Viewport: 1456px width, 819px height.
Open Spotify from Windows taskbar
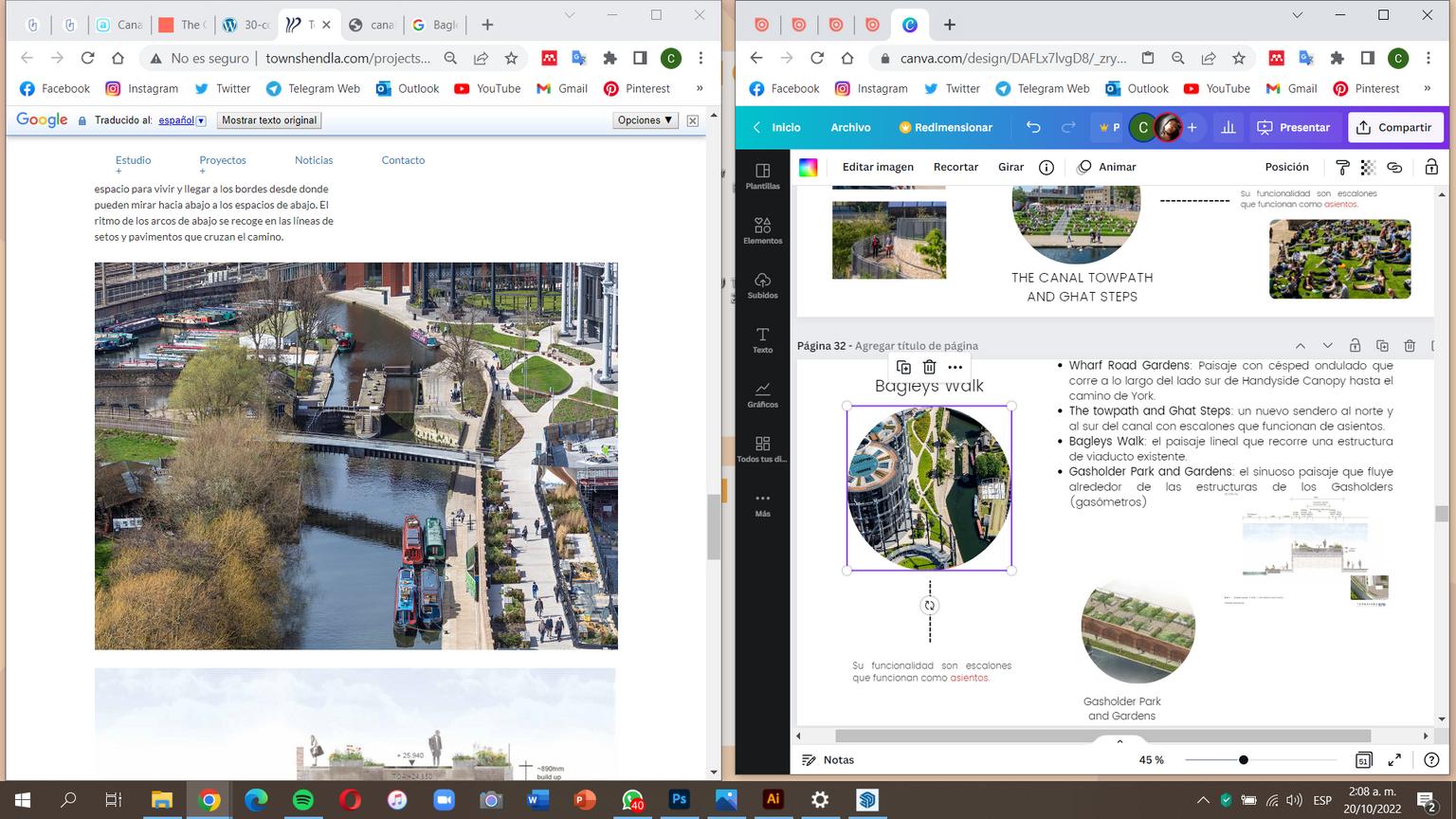[x=303, y=800]
